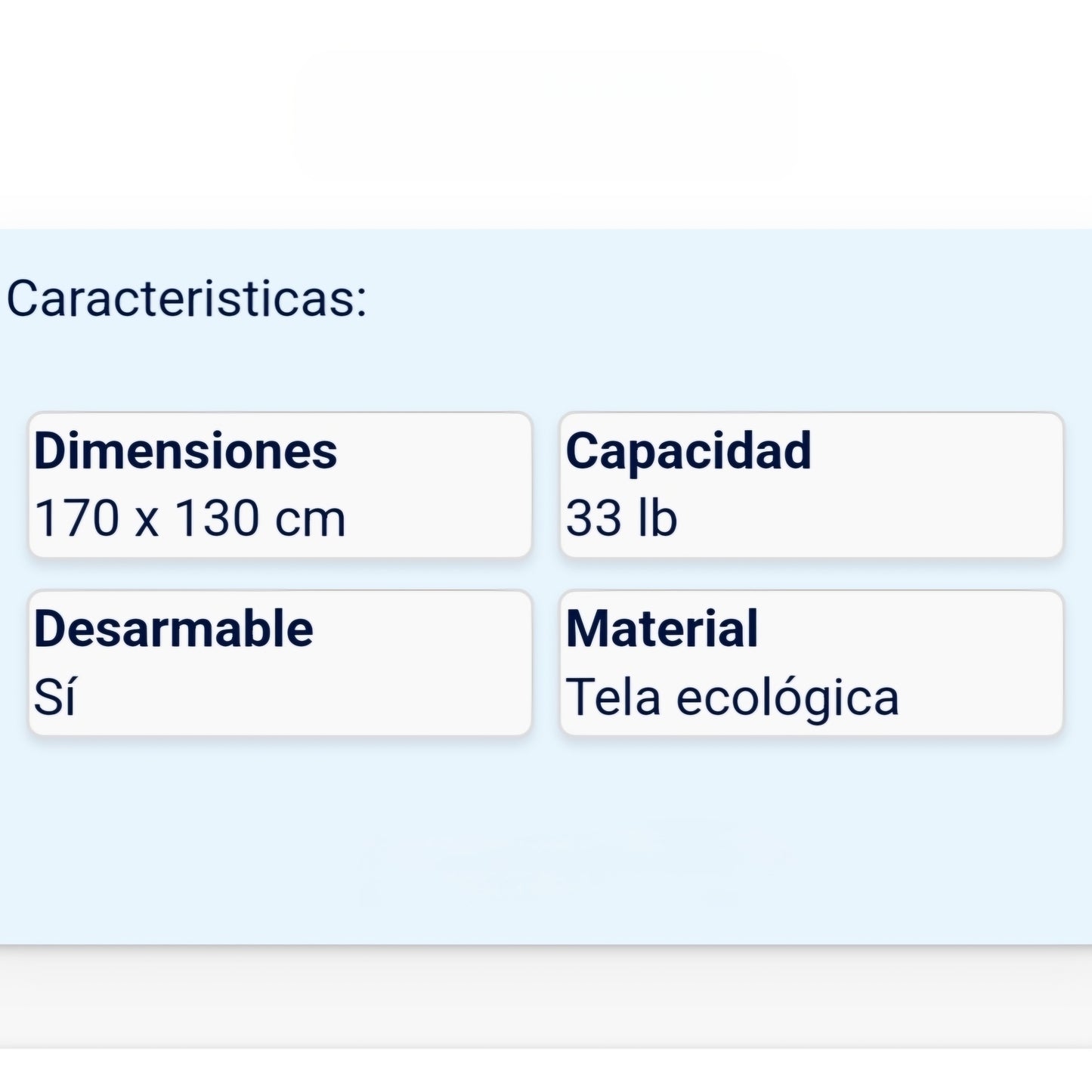1092x1092 pixels.
Task: Click the "Tela ecológica" material value
Action: (x=732, y=697)
